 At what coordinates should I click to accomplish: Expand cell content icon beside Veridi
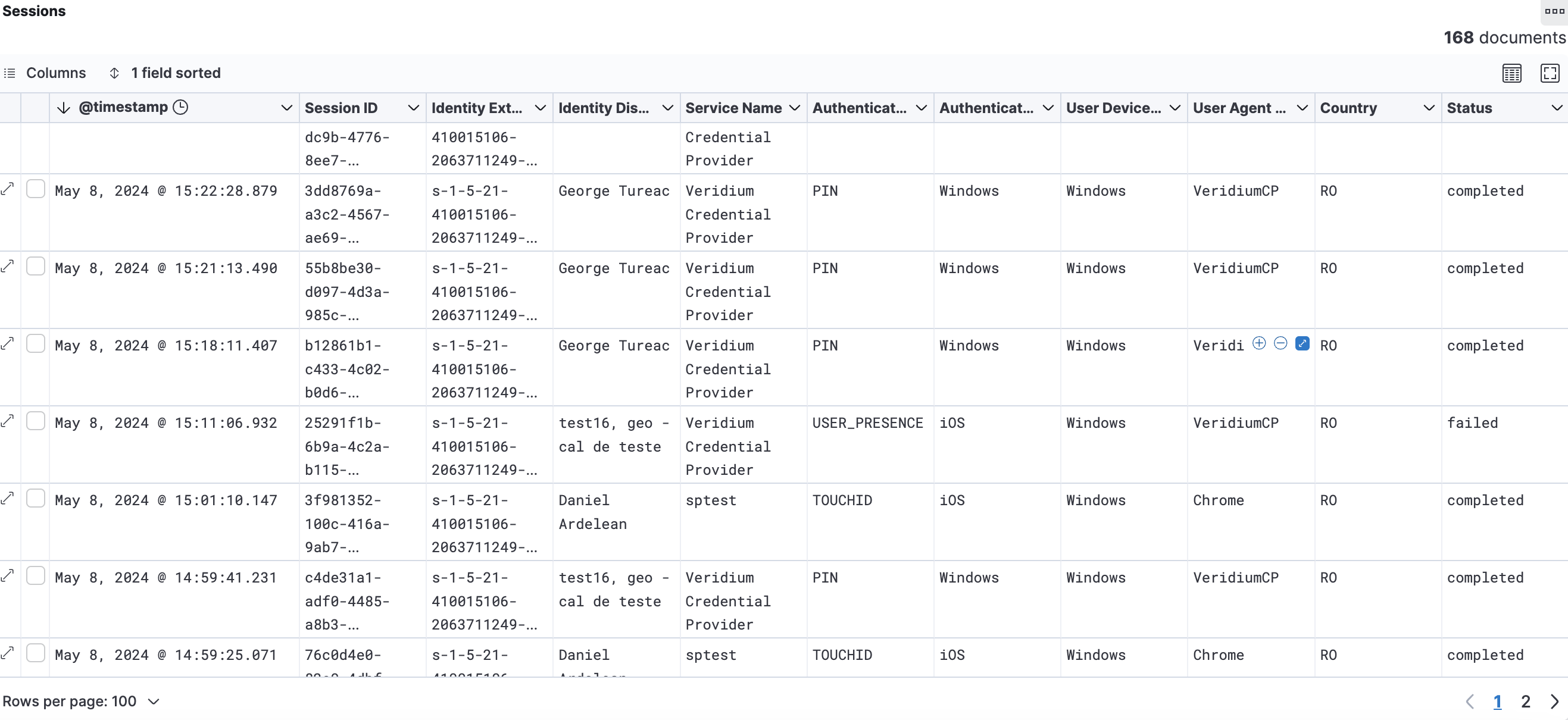(1302, 343)
